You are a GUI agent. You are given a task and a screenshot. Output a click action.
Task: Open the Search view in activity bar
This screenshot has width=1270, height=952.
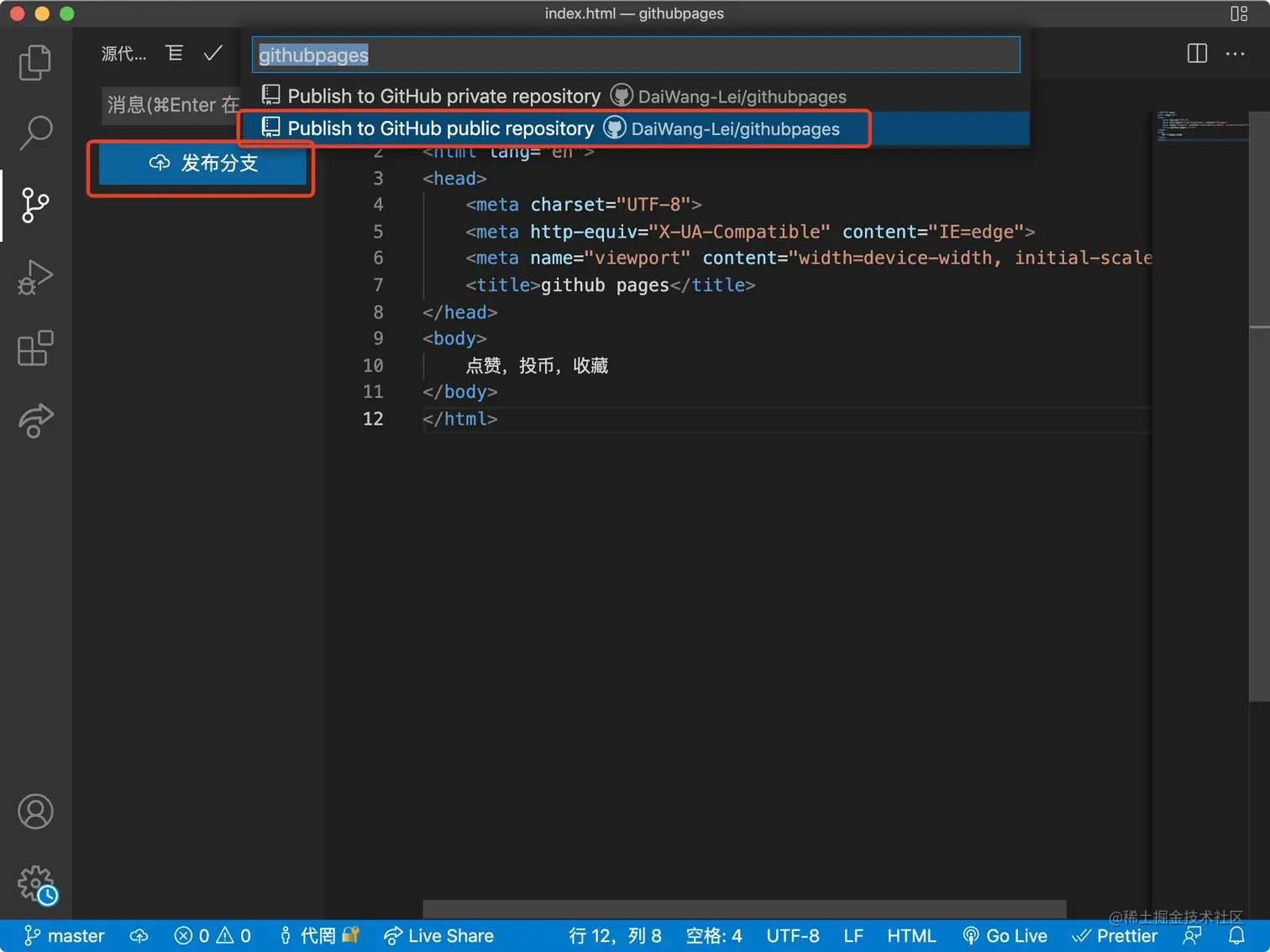click(x=35, y=133)
